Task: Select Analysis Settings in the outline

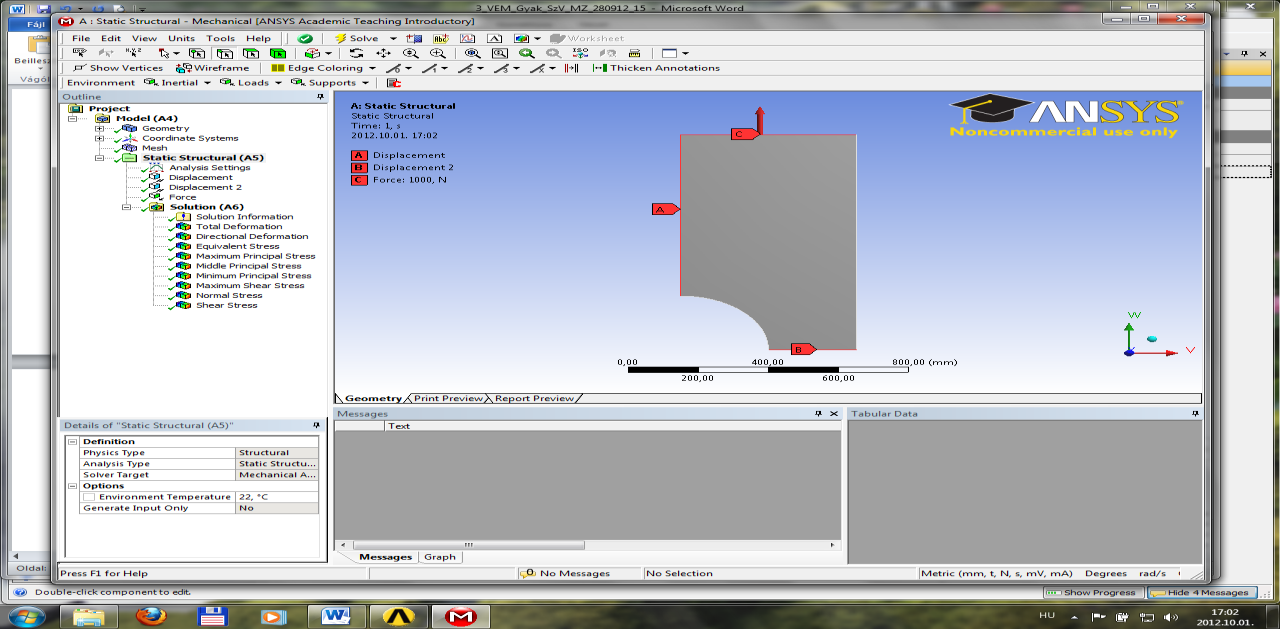Action: click(x=210, y=168)
